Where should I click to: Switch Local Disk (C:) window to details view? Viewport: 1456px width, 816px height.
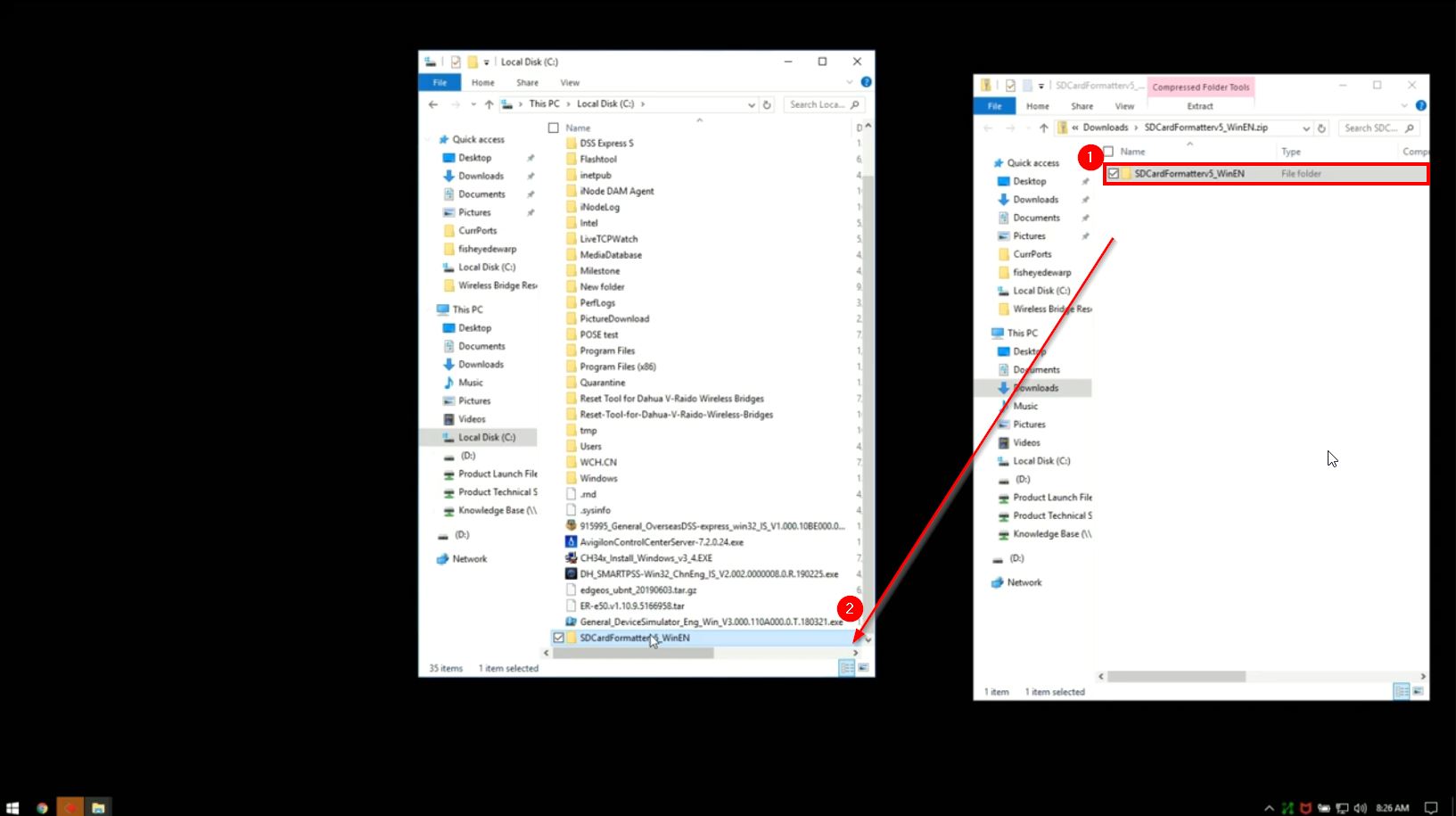coord(847,668)
